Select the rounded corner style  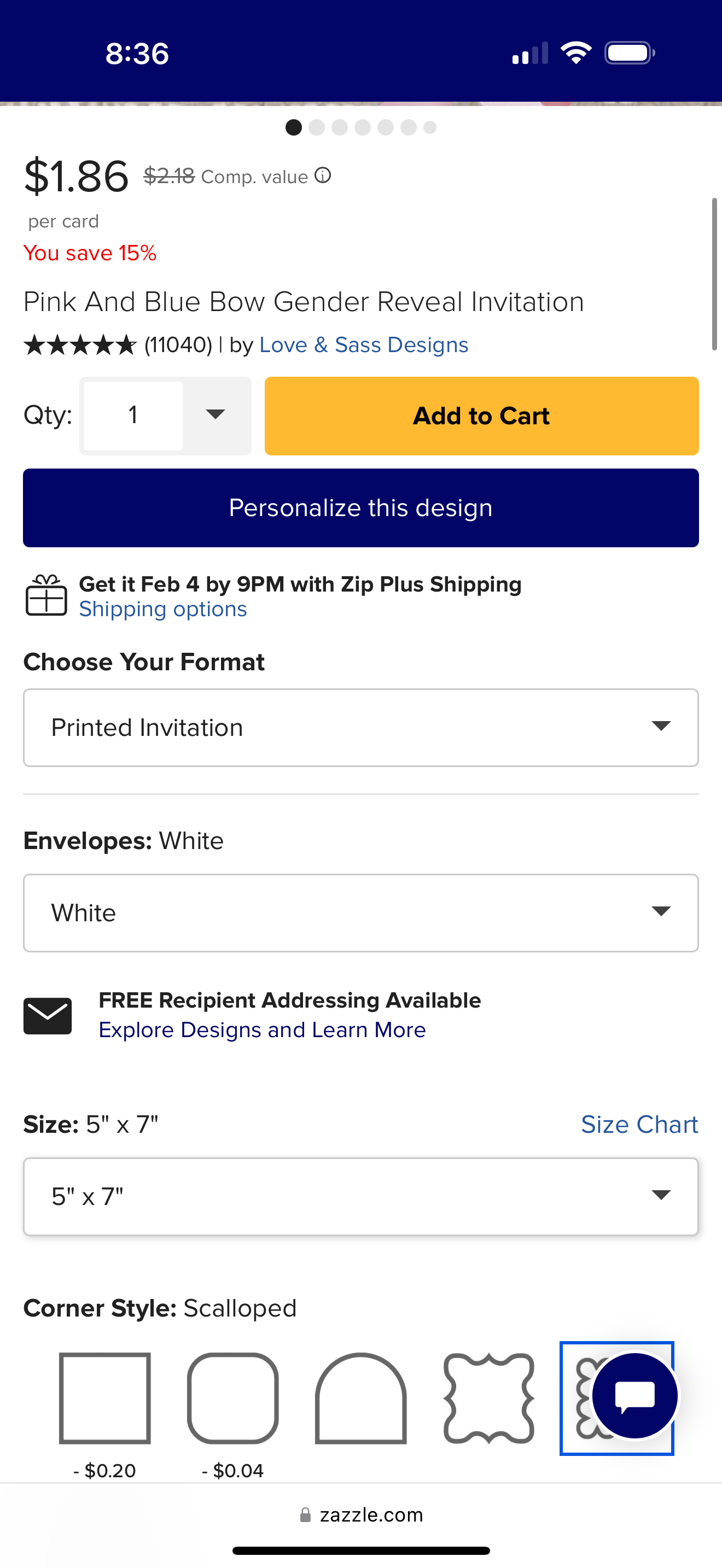pos(232,1398)
